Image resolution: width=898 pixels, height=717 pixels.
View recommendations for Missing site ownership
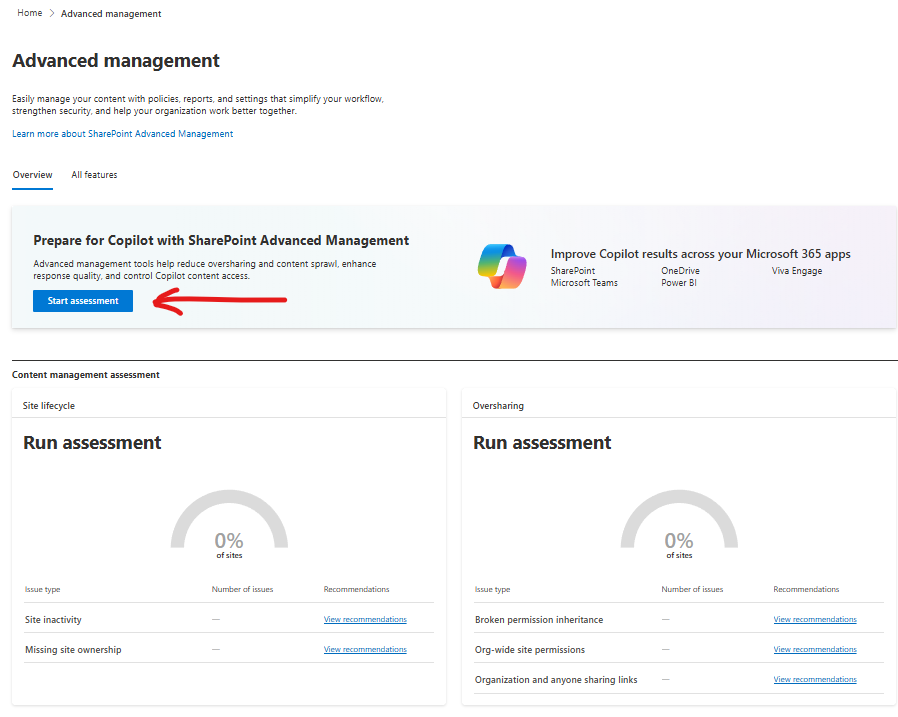(365, 650)
